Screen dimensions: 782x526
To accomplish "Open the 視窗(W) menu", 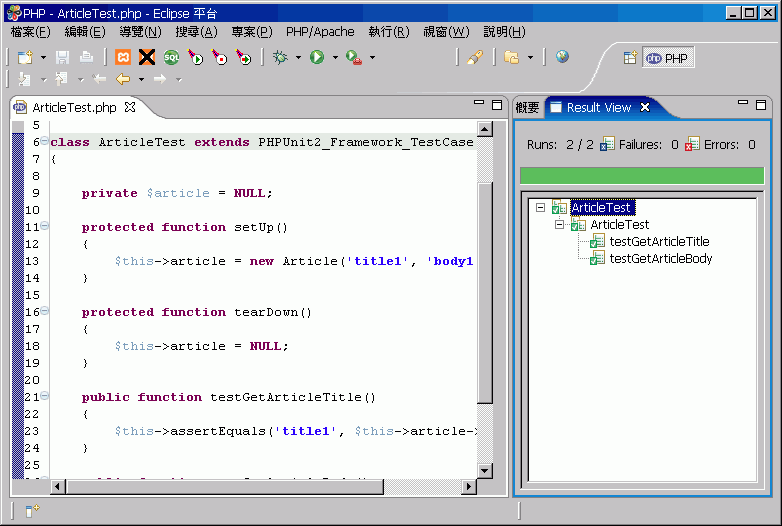I will point(446,32).
